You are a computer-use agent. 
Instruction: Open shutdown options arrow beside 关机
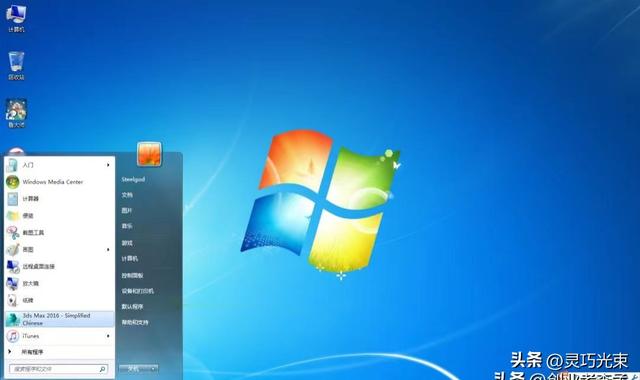[153, 369]
